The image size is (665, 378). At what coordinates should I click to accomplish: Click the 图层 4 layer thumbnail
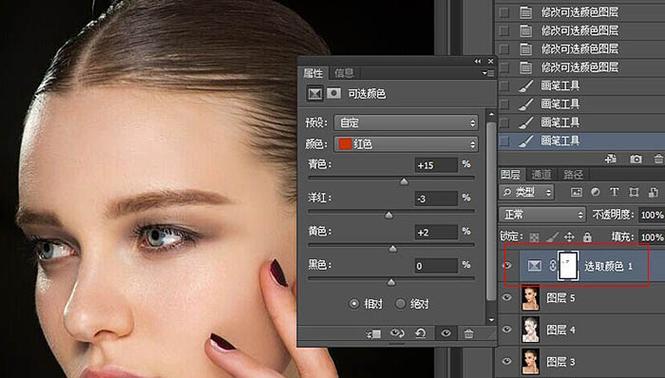[530, 329]
